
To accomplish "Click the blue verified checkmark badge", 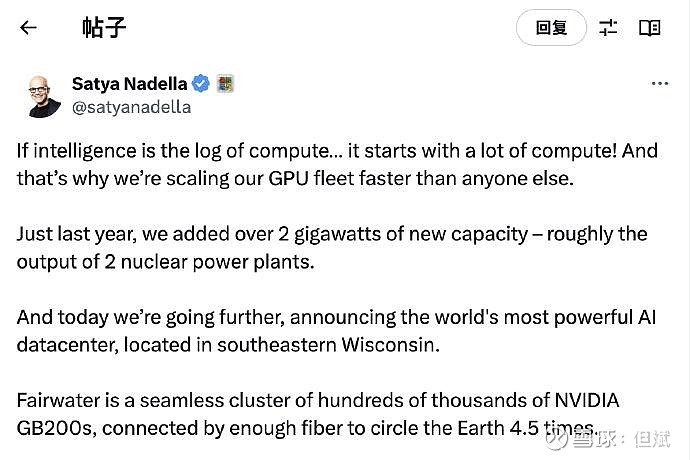I will click(x=201, y=83).
